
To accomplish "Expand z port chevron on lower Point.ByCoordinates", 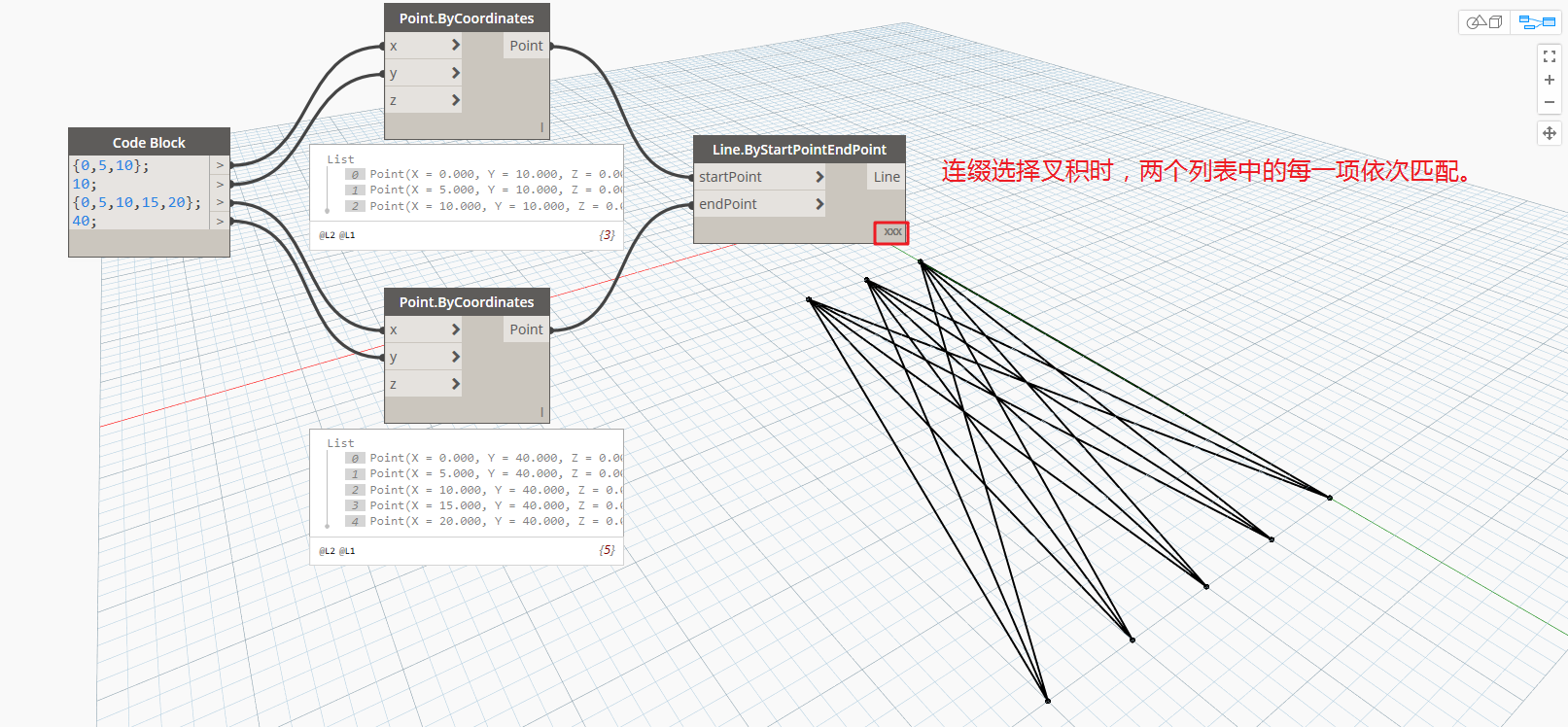I will click(455, 384).
